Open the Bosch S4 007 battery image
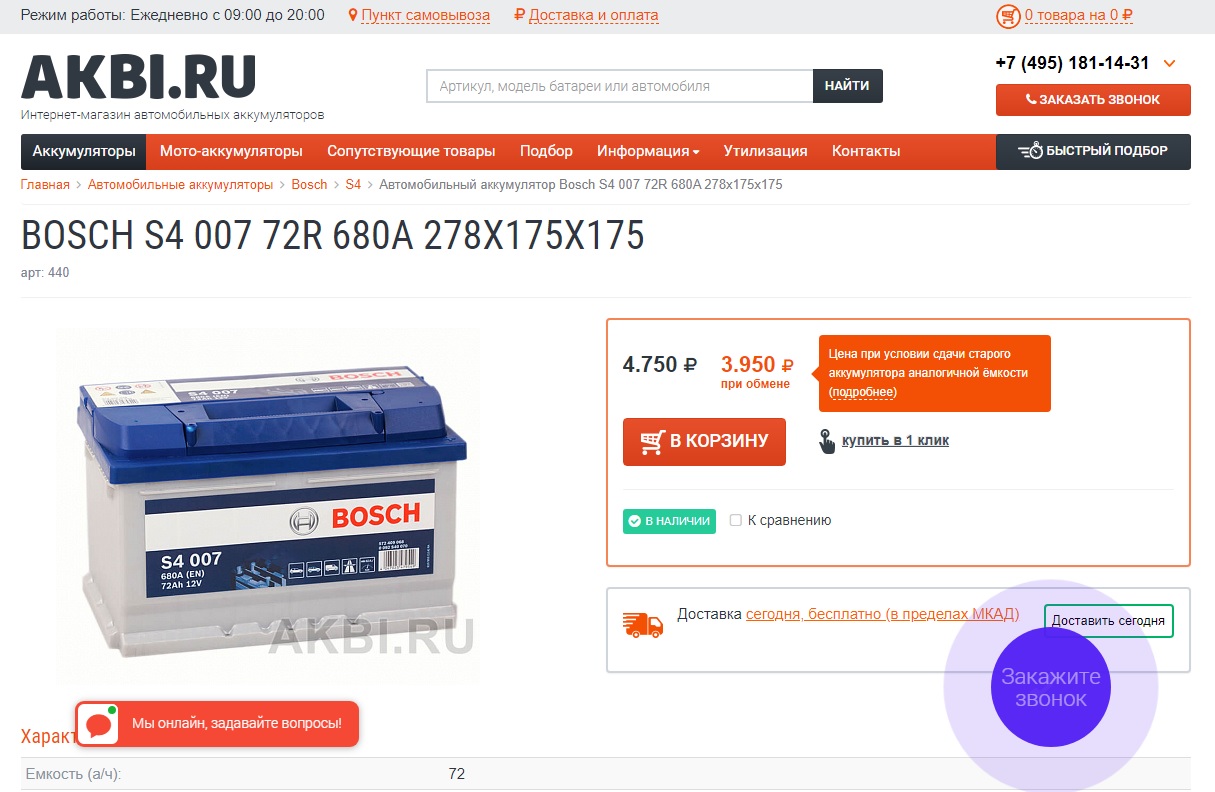The image size is (1215, 792). tap(268, 507)
